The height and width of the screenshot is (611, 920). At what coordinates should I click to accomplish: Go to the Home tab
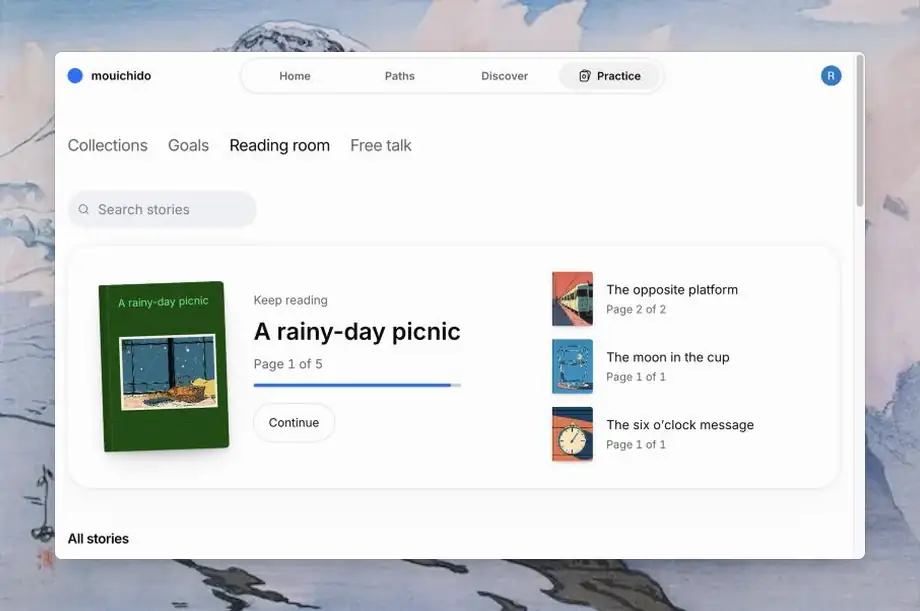click(x=295, y=76)
